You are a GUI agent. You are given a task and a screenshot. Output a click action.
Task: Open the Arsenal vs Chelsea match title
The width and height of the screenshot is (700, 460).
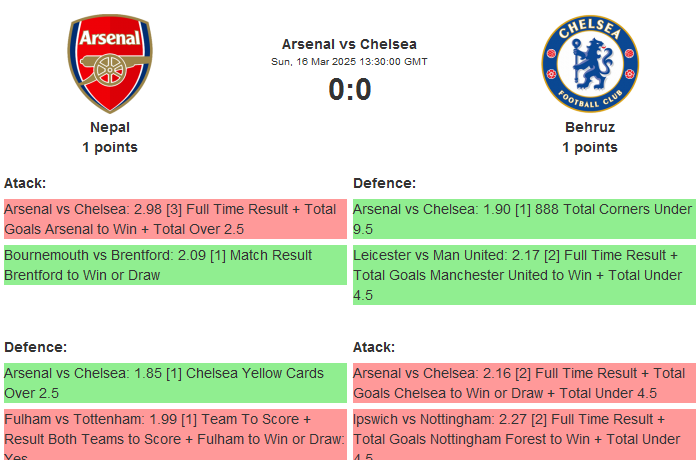coord(349,44)
